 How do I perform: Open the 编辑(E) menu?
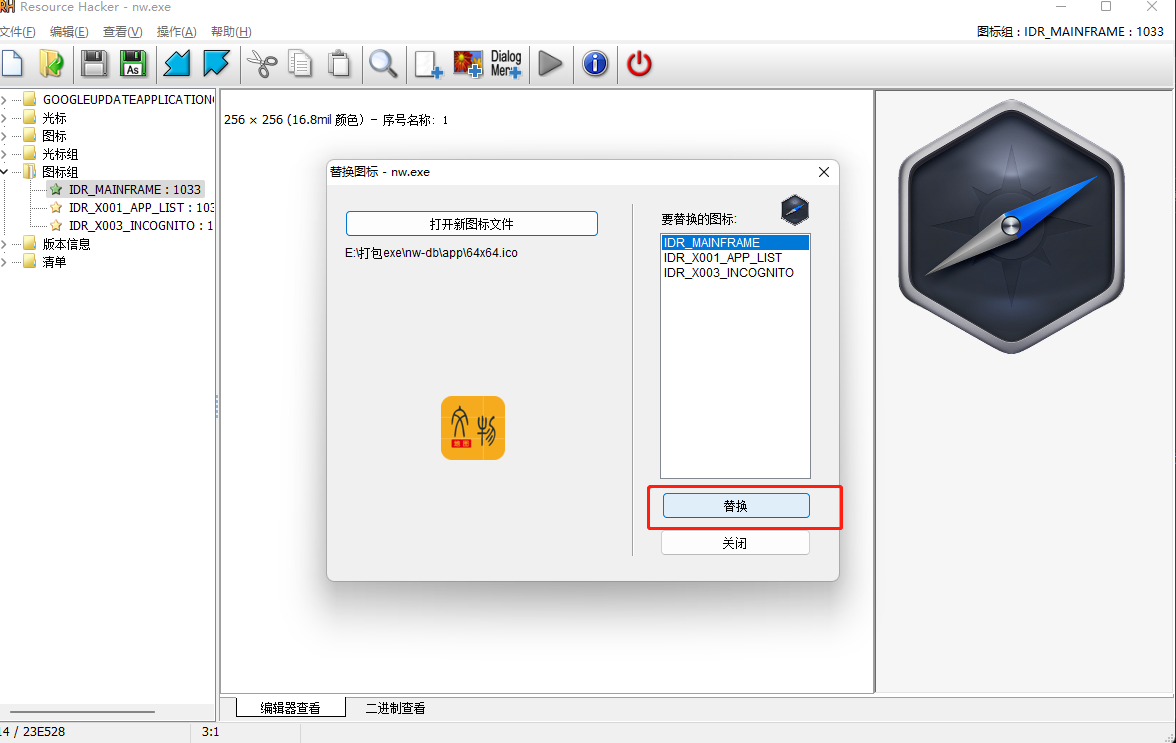[69, 31]
